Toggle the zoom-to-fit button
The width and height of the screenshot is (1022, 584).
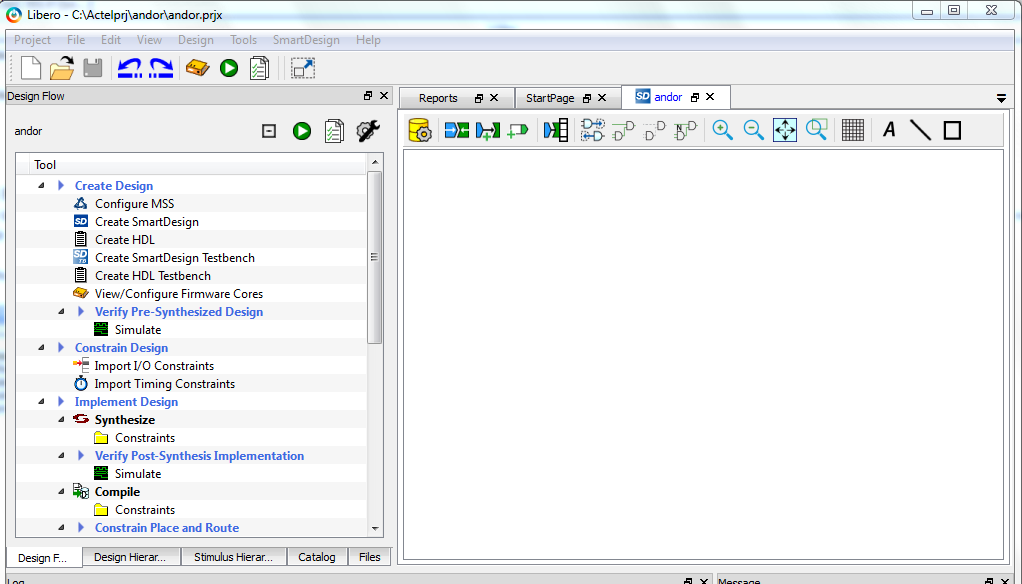[x=785, y=130]
